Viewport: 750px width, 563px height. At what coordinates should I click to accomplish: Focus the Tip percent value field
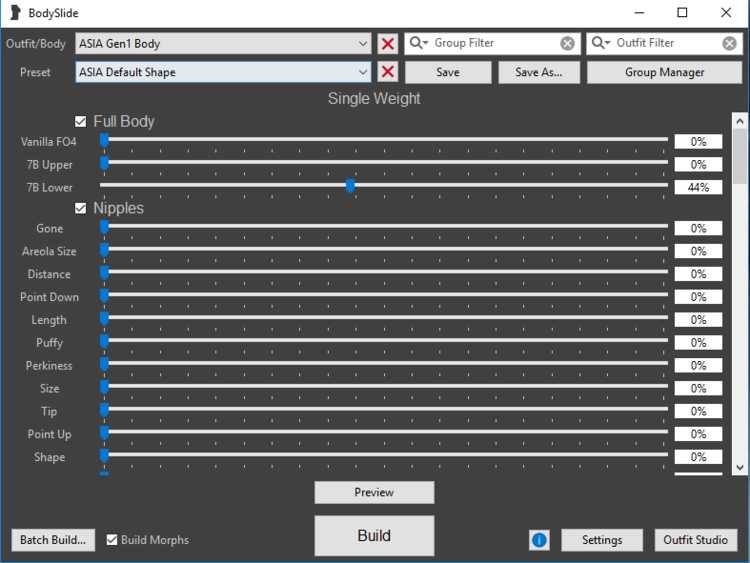pyautogui.click(x=698, y=411)
